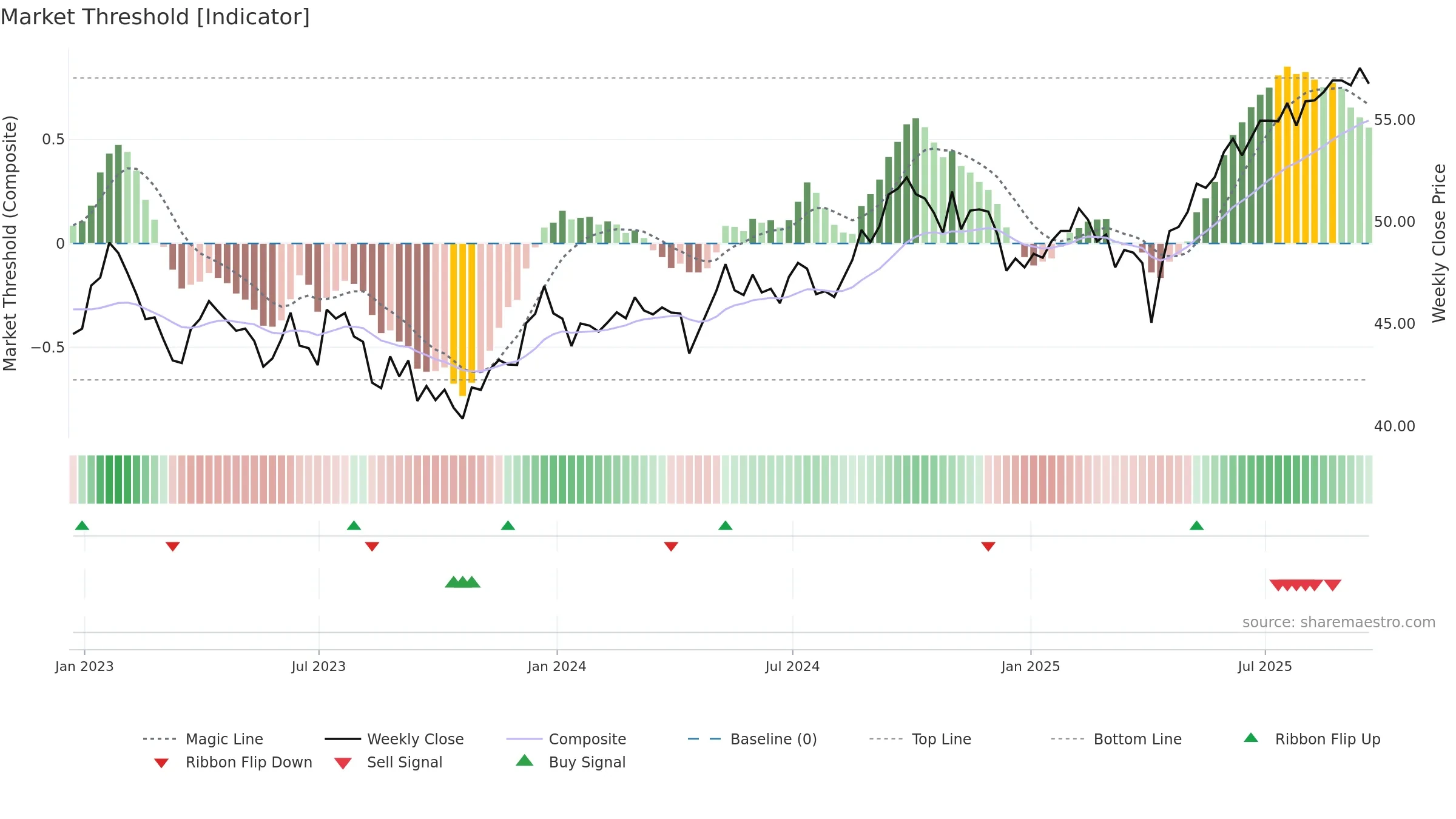Click the Market Threshold [Indicator] title
The width and height of the screenshot is (1456, 819).
click(155, 17)
